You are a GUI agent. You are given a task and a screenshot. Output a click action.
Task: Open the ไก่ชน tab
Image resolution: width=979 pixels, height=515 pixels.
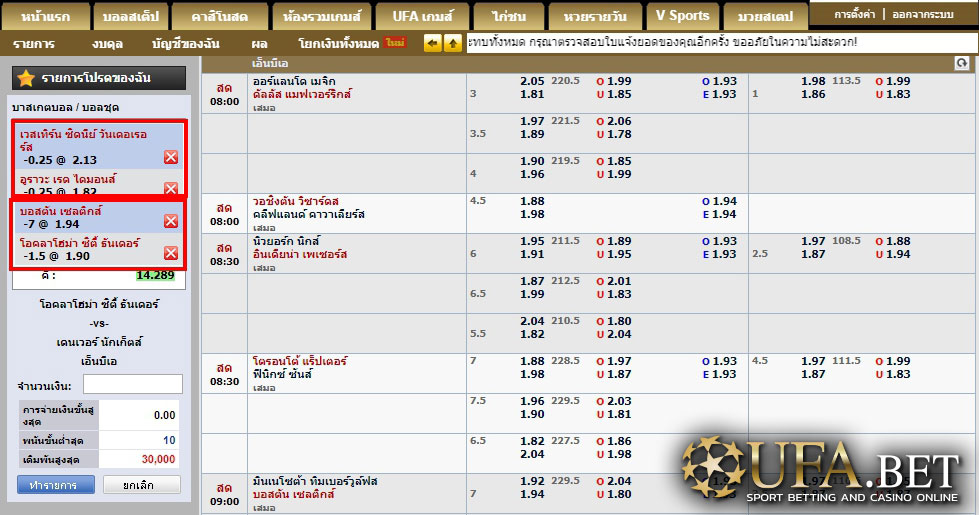click(x=509, y=16)
